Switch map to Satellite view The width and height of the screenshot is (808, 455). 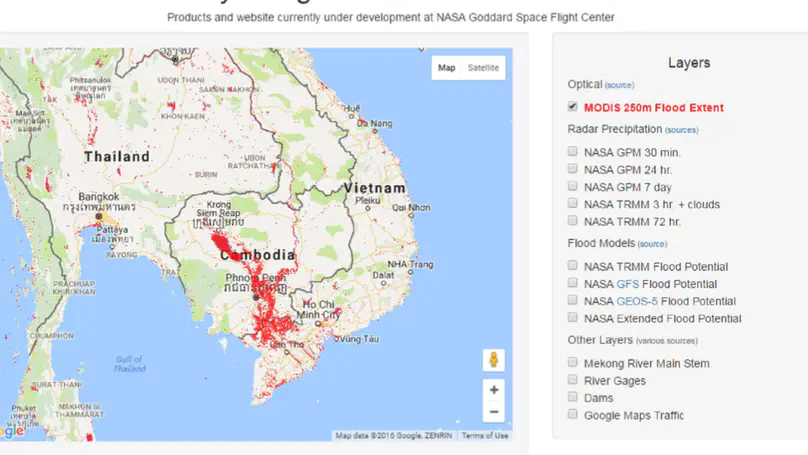[x=483, y=68]
